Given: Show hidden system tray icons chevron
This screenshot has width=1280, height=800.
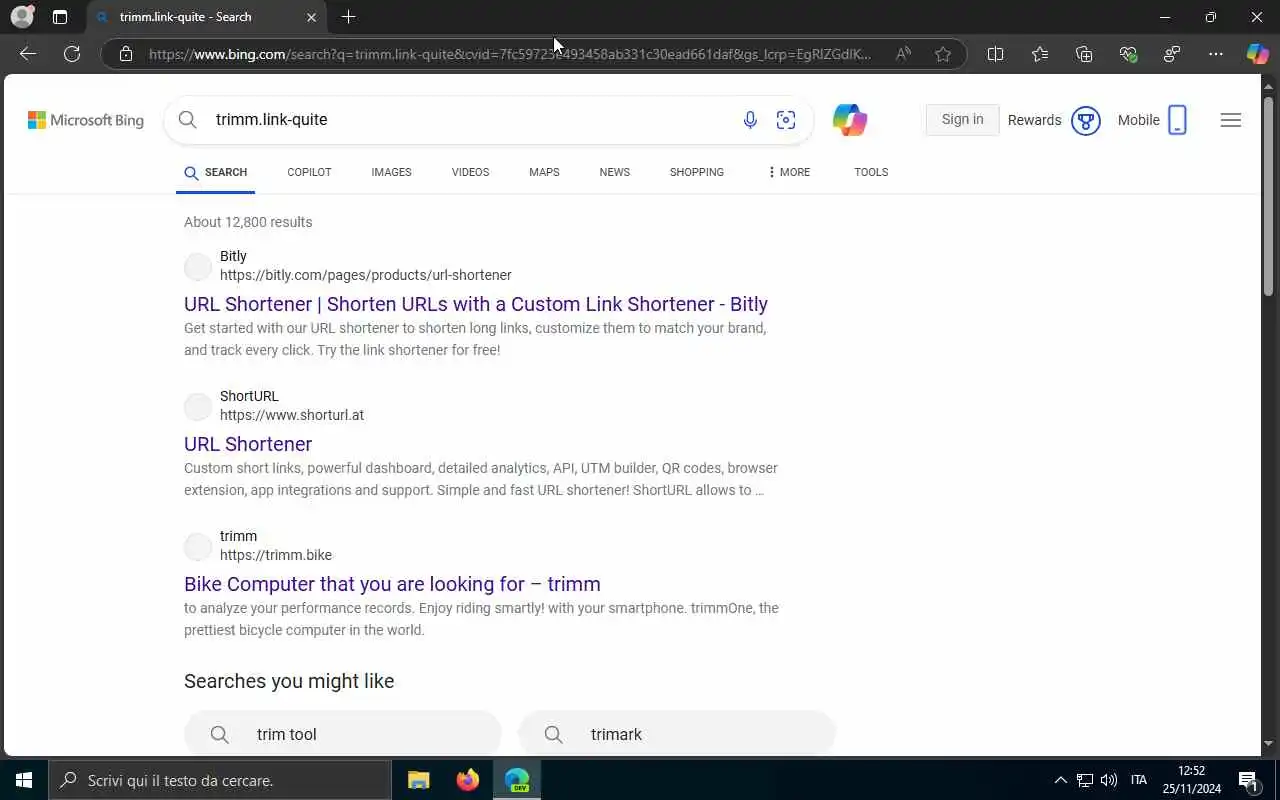Looking at the screenshot, I should (1060, 780).
